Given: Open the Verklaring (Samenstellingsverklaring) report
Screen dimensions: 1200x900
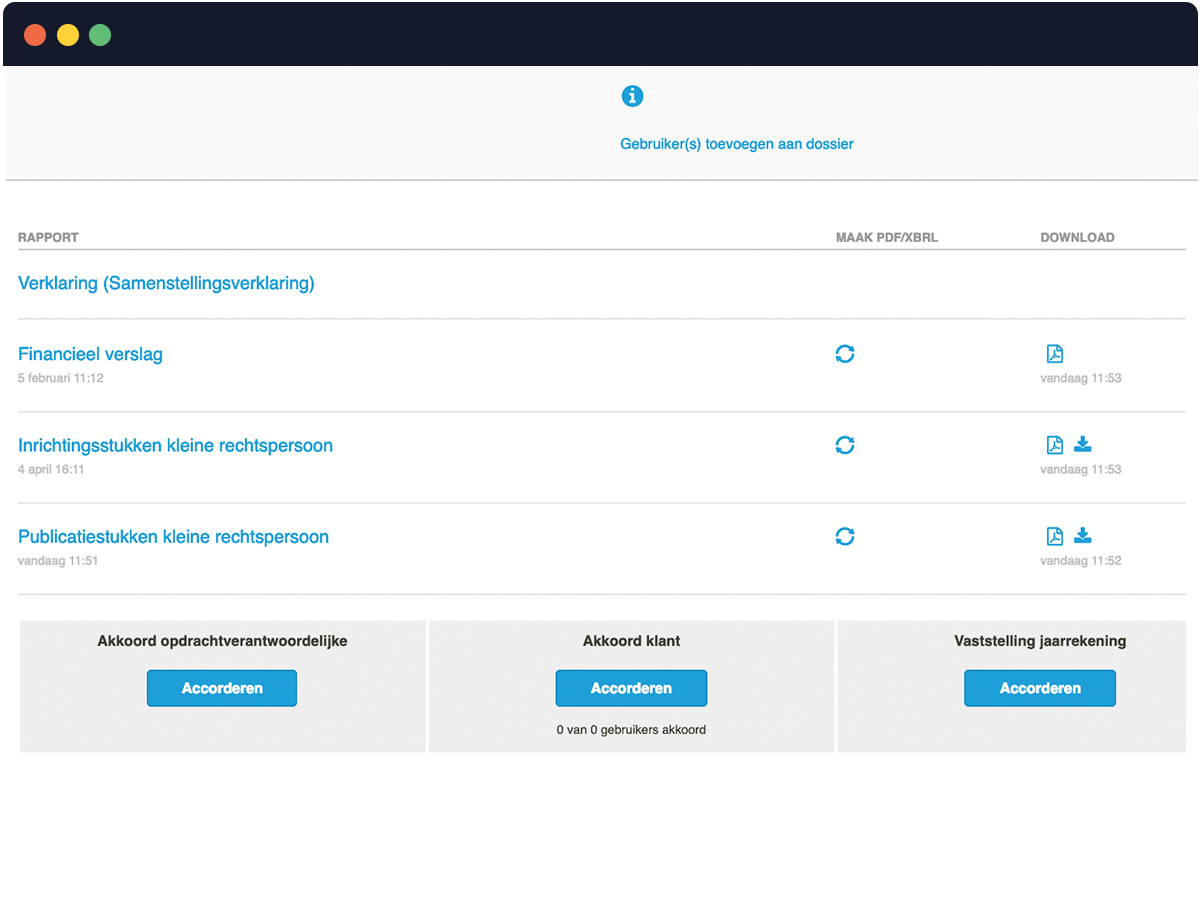Looking at the screenshot, I should coord(166,284).
